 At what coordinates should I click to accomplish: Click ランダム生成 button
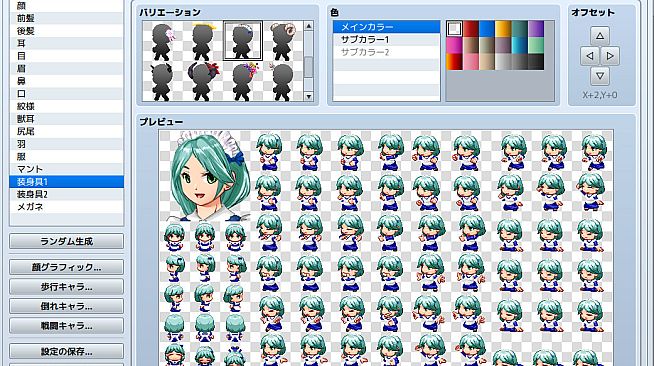66,241
